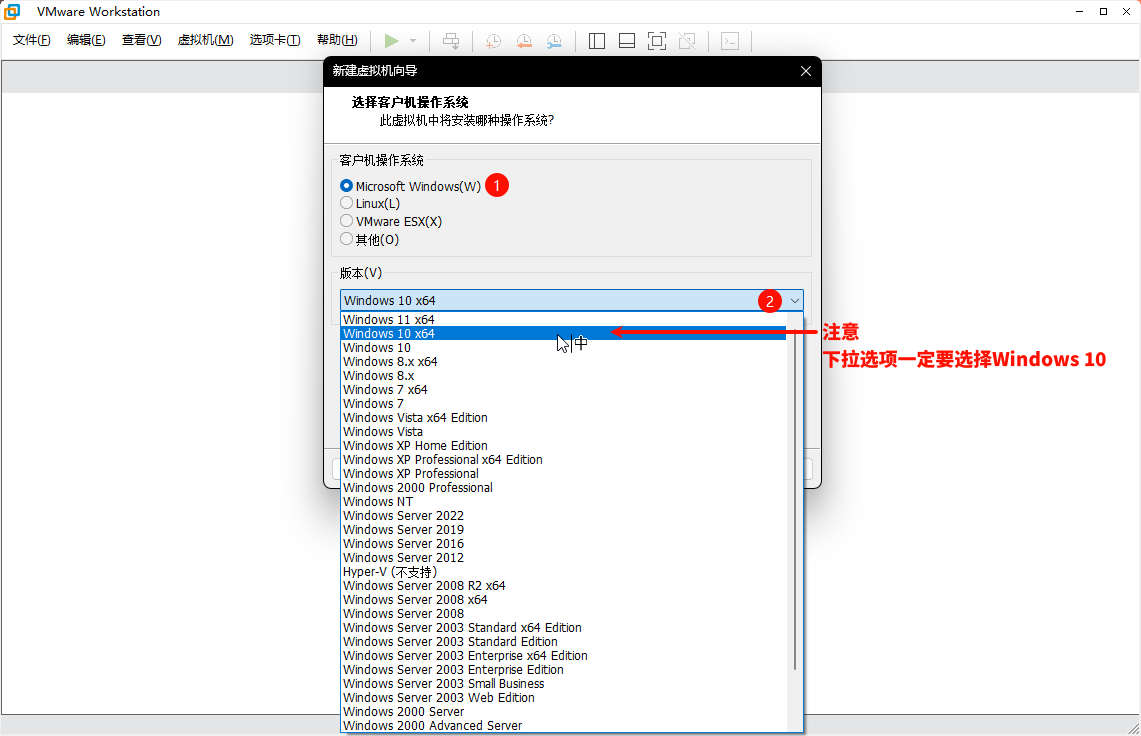
Task: Open the 帮助(H) menu
Action: click(337, 40)
